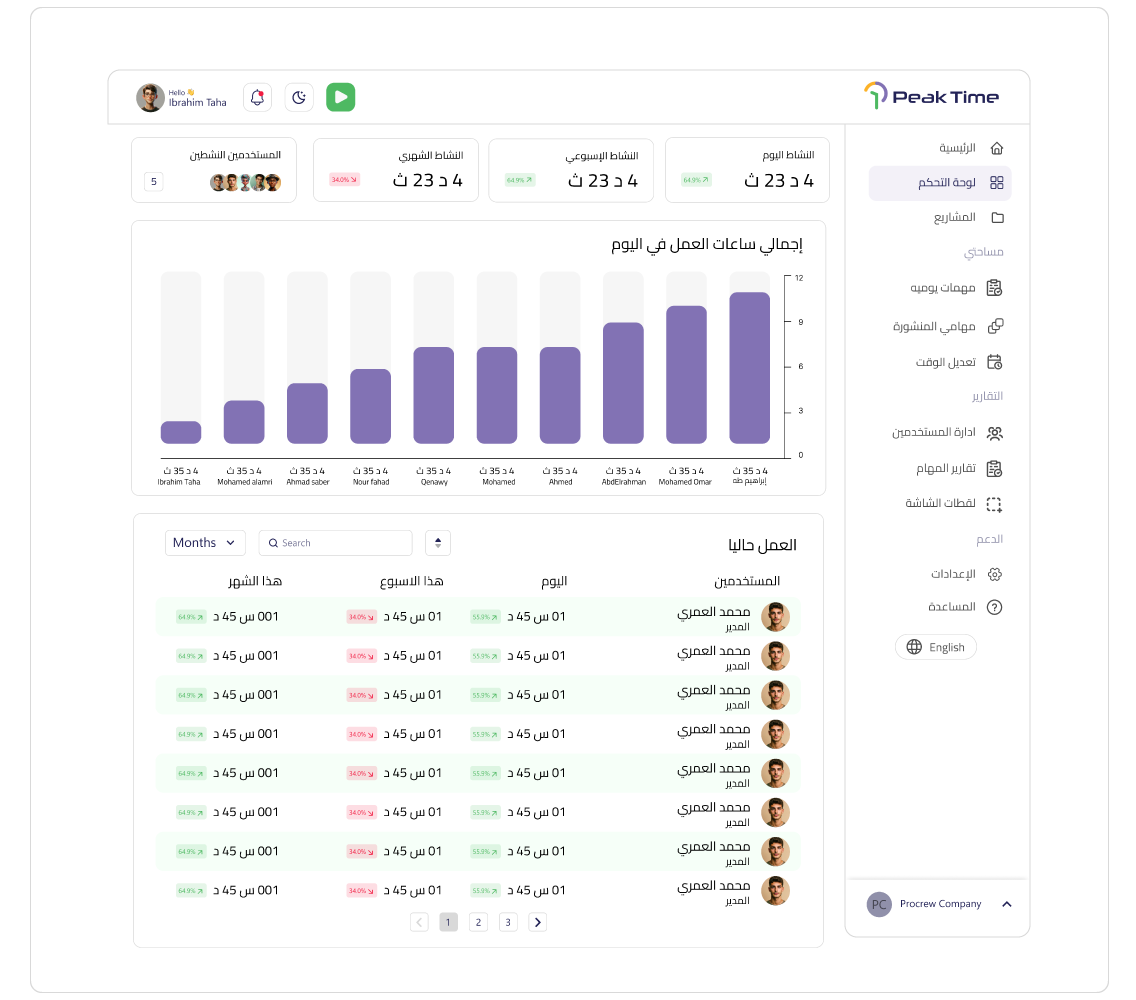The width and height of the screenshot is (1136, 1000).
Task: Select لوحة التحكم dashboard menu item
Action: pyautogui.click(x=940, y=183)
